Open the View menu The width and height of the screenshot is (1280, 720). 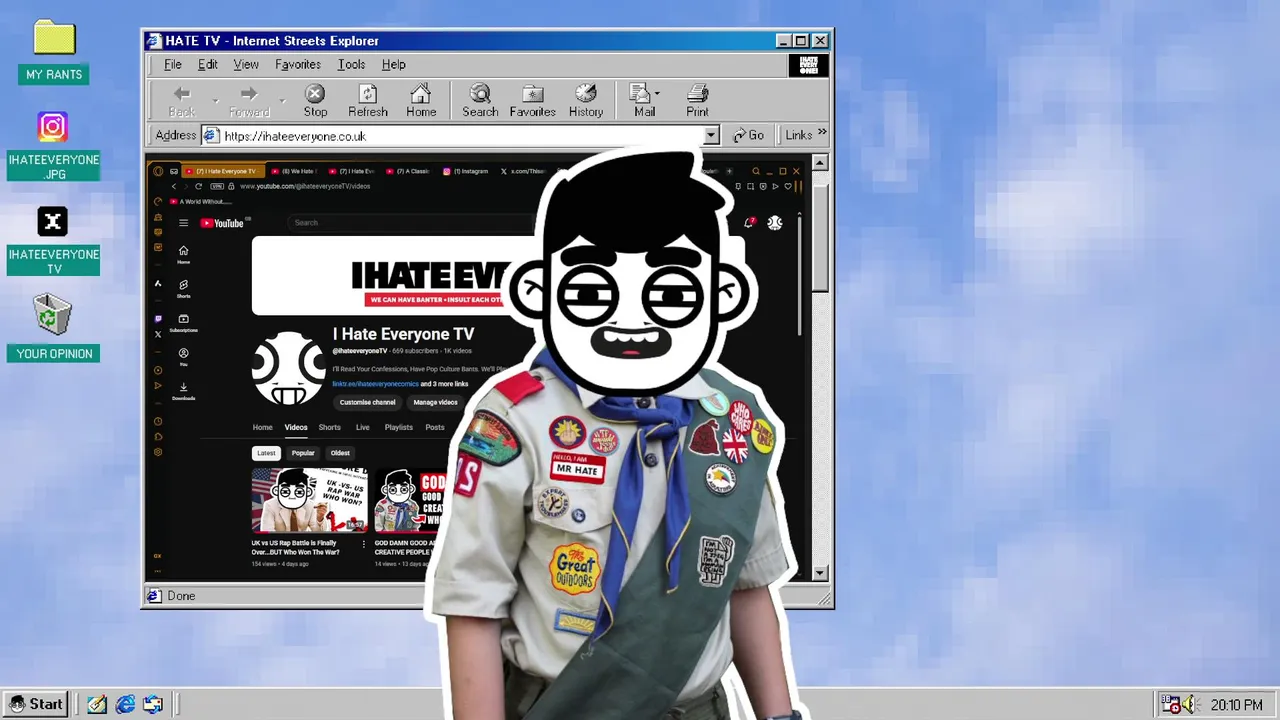(x=246, y=64)
